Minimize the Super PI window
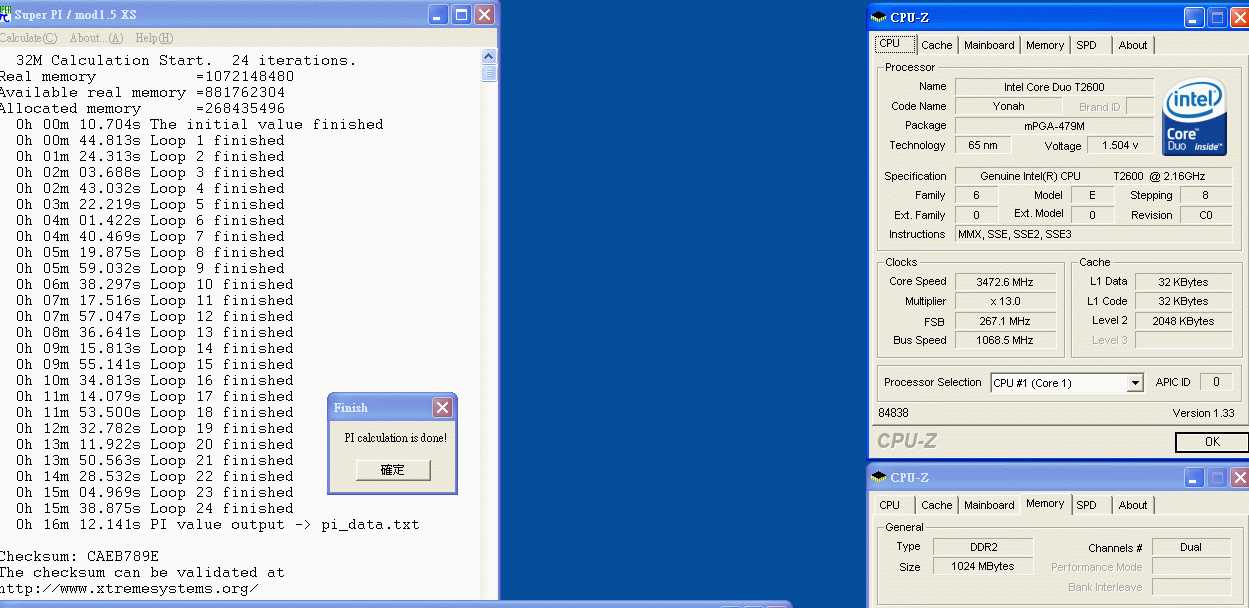Image resolution: width=1249 pixels, height=608 pixels. tap(438, 14)
